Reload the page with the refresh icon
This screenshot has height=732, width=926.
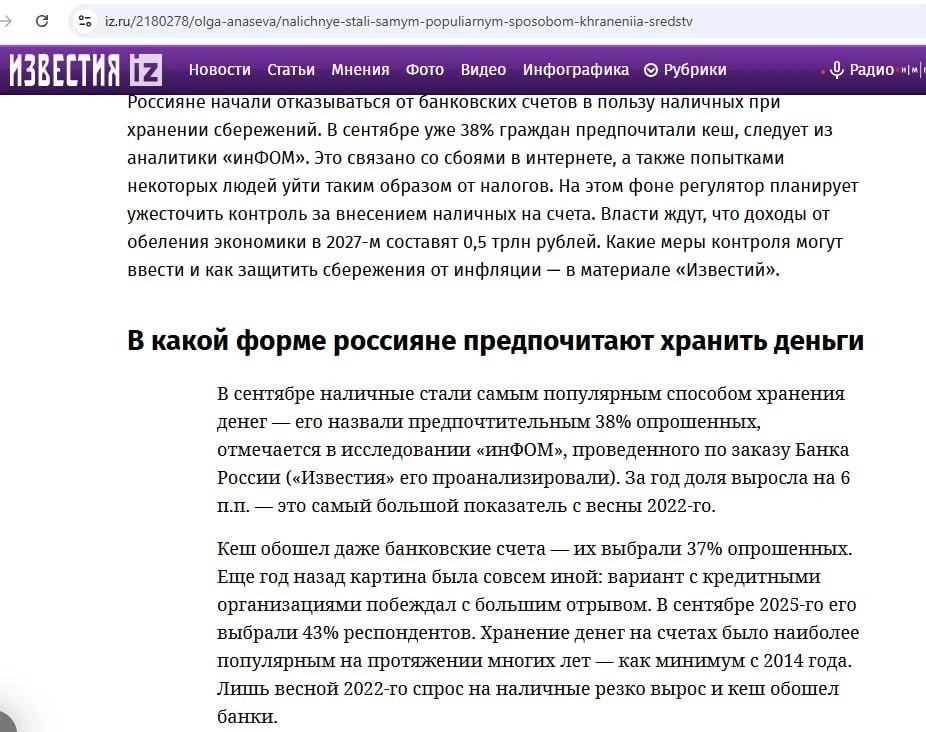click(x=42, y=21)
